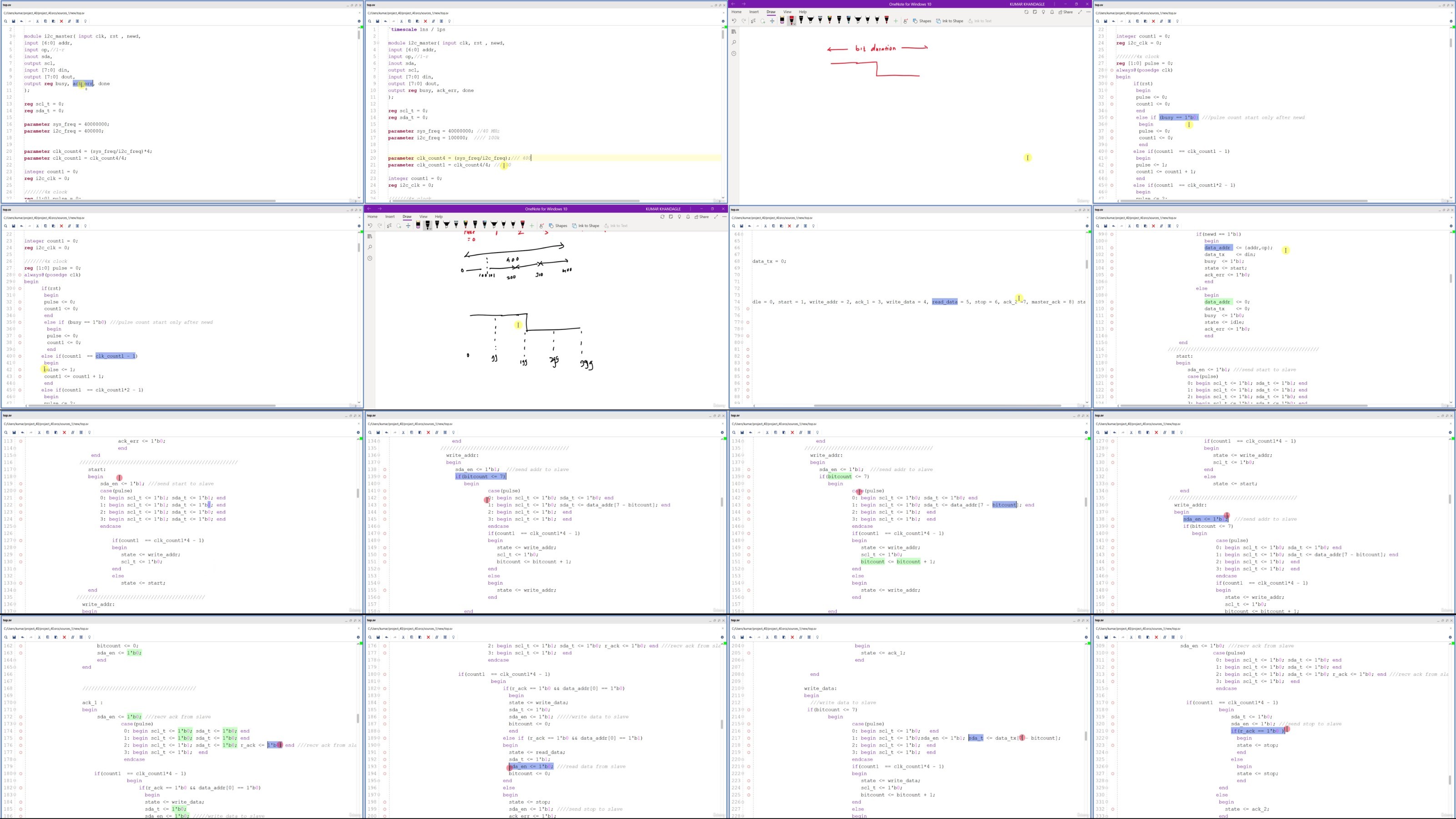
Task: Click toggle-comment icon in editor showing line 74
Action: (x=798, y=226)
